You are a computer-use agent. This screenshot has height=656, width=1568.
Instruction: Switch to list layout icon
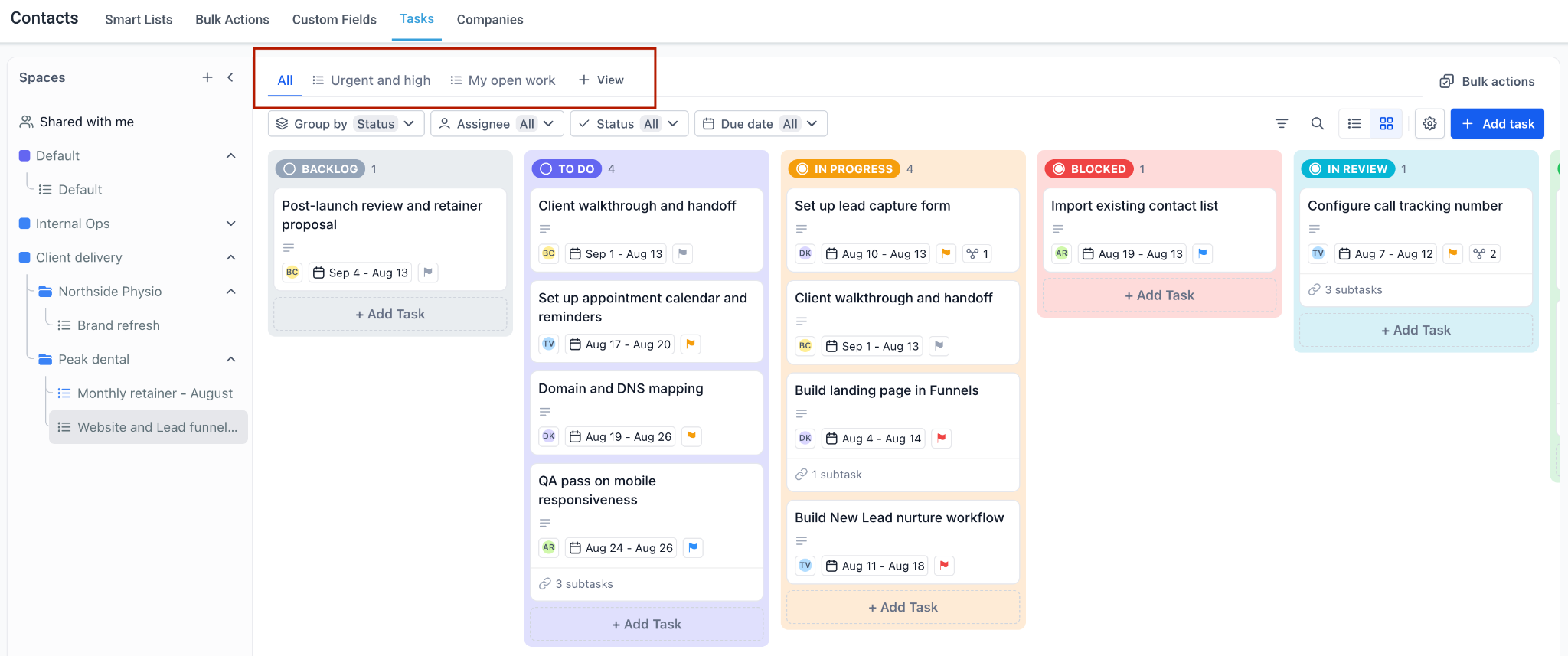click(1354, 123)
